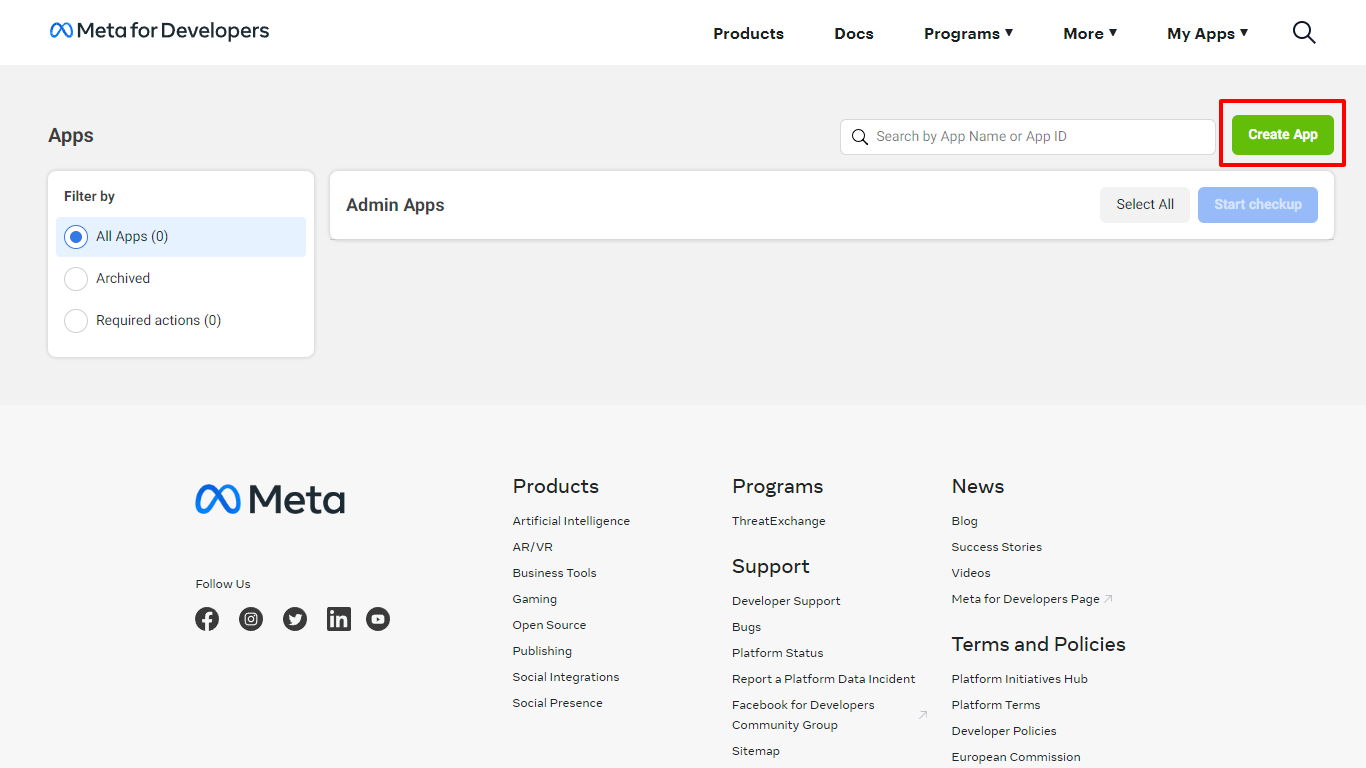Open Meta's Twitter social icon
This screenshot has height=768, width=1366.
[295, 619]
